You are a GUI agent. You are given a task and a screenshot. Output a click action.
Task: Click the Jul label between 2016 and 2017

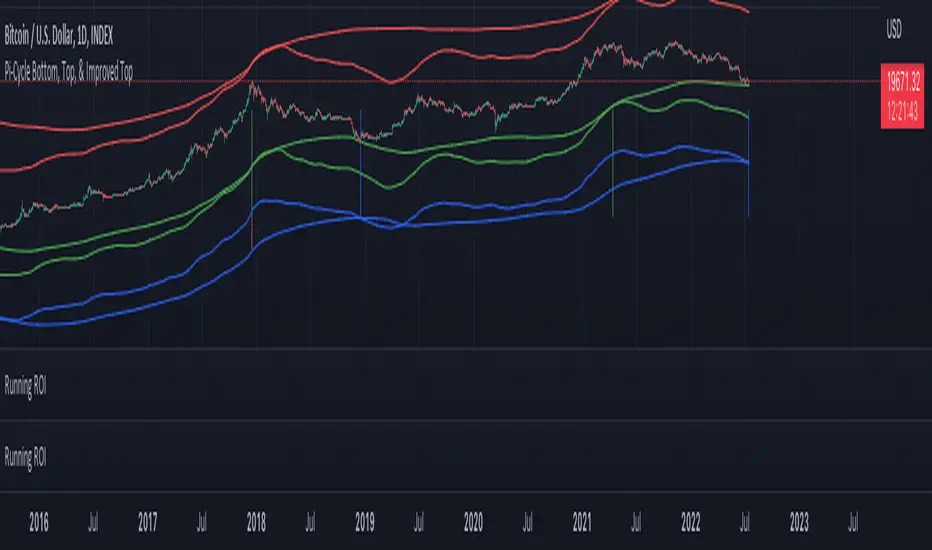[93, 520]
